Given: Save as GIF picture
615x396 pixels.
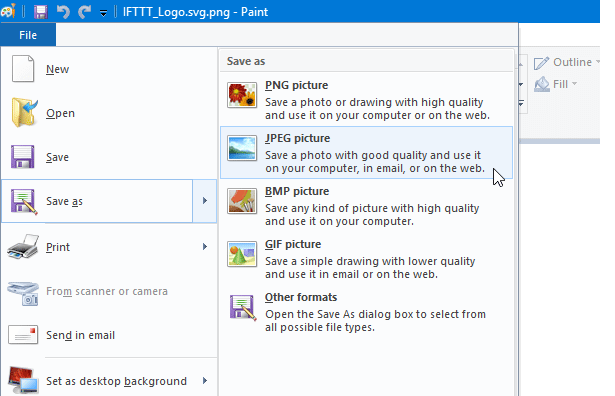Looking at the screenshot, I should 366,258.
